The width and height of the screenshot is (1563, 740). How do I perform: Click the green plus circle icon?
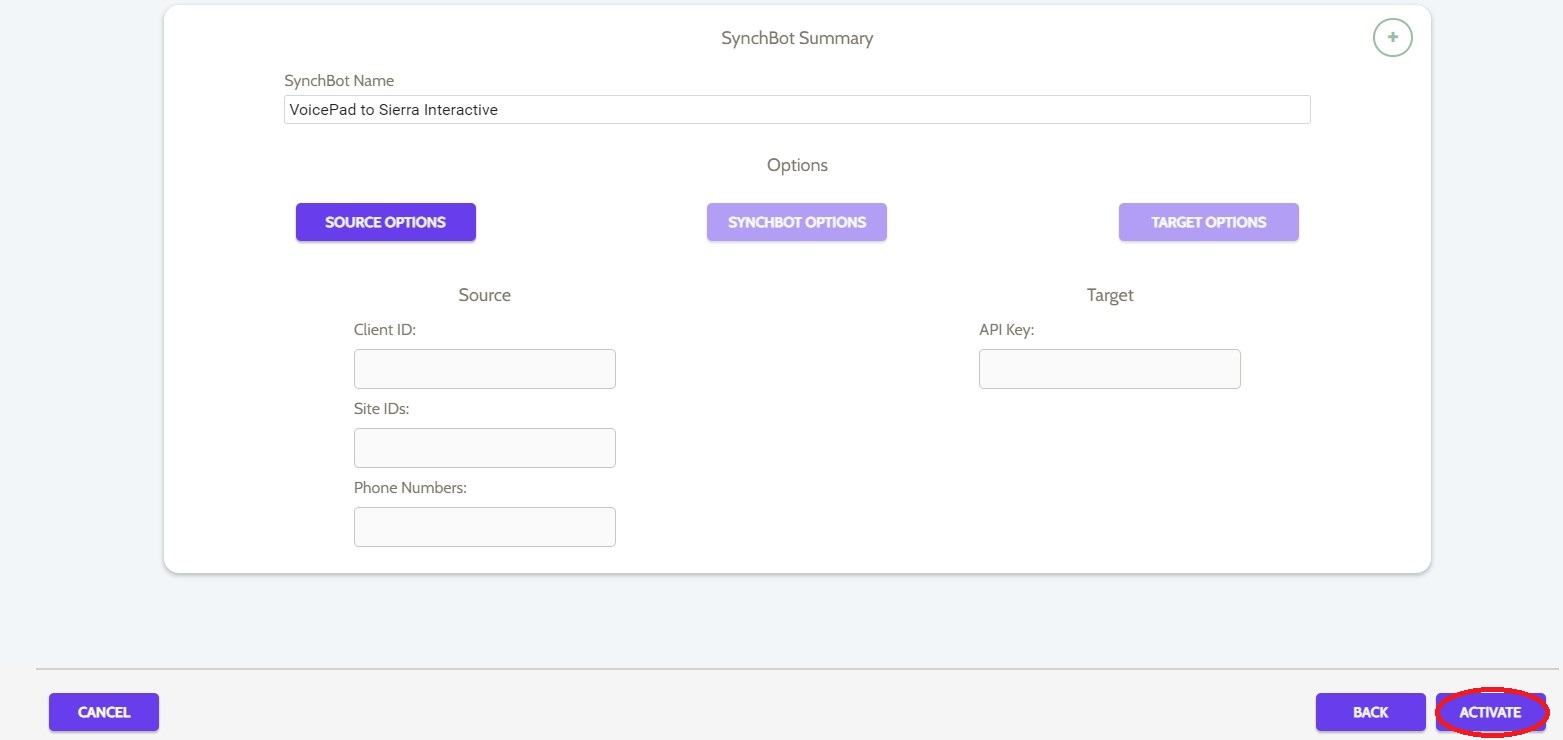1392,38
